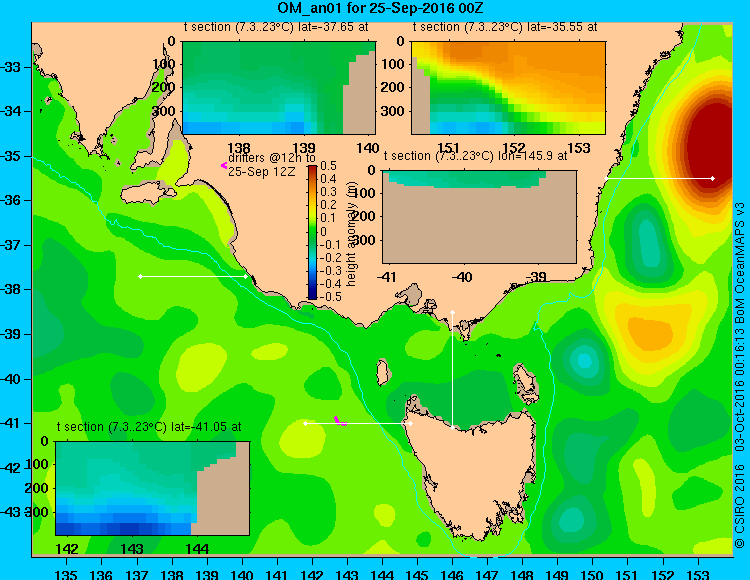Click the 143 label under the lat=-41.05 inset
The width and height of the screenshot is (750, 580).
click(x=132, y=549)
